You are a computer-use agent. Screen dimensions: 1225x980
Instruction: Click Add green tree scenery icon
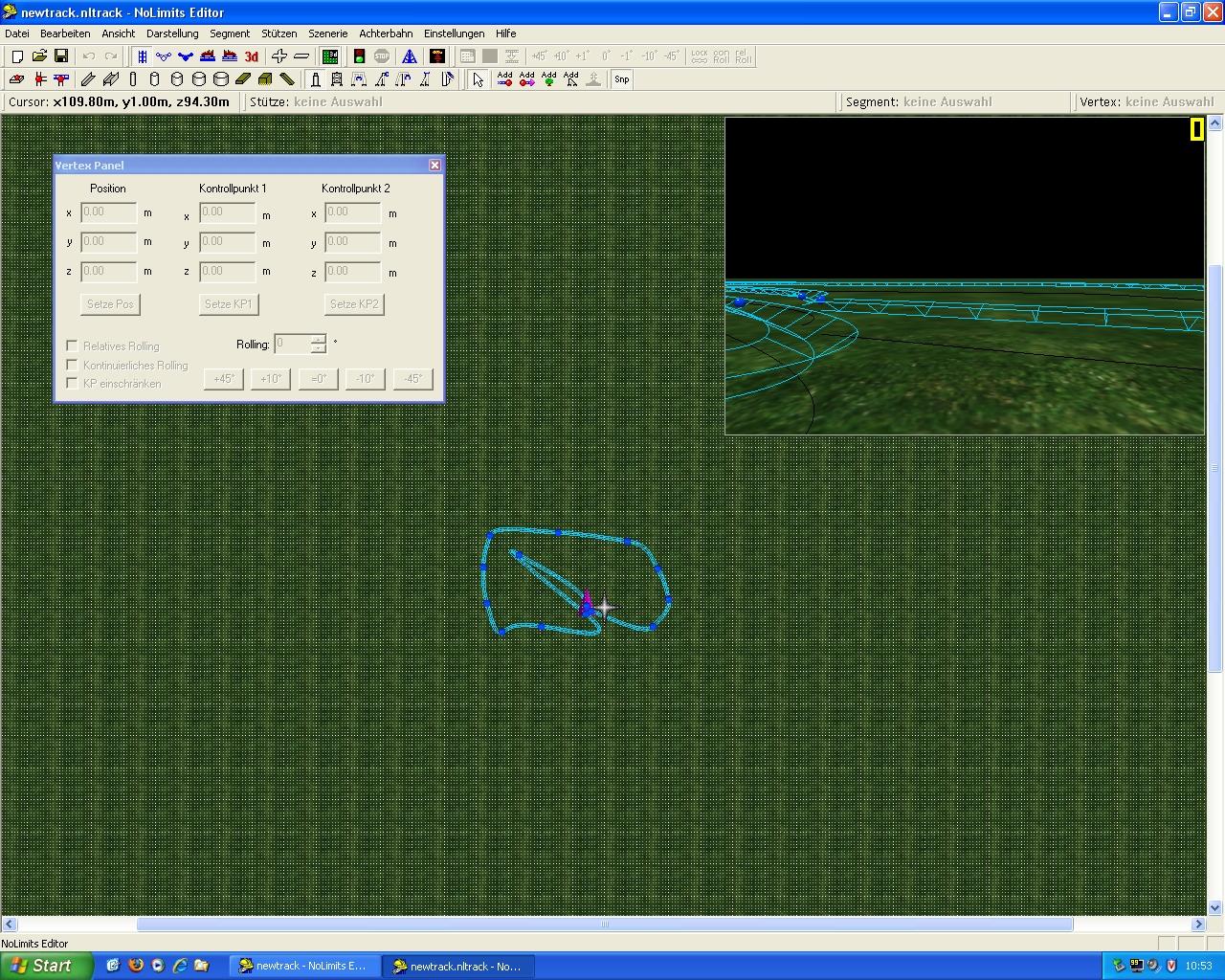coord(548,79)
